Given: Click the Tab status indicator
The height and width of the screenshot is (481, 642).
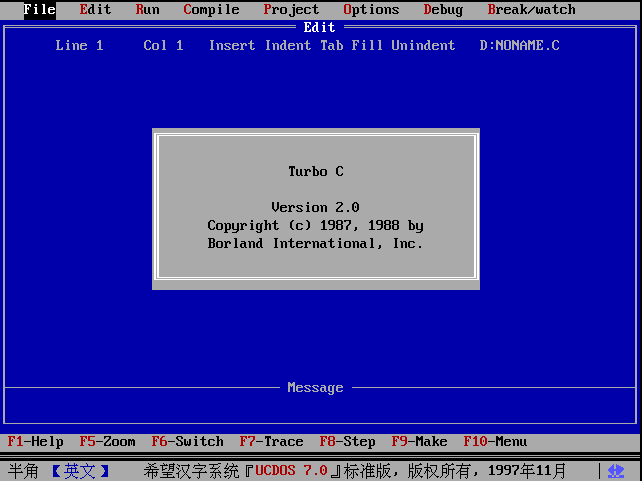Looking at the screenshot, I should (x=332, y=45).
